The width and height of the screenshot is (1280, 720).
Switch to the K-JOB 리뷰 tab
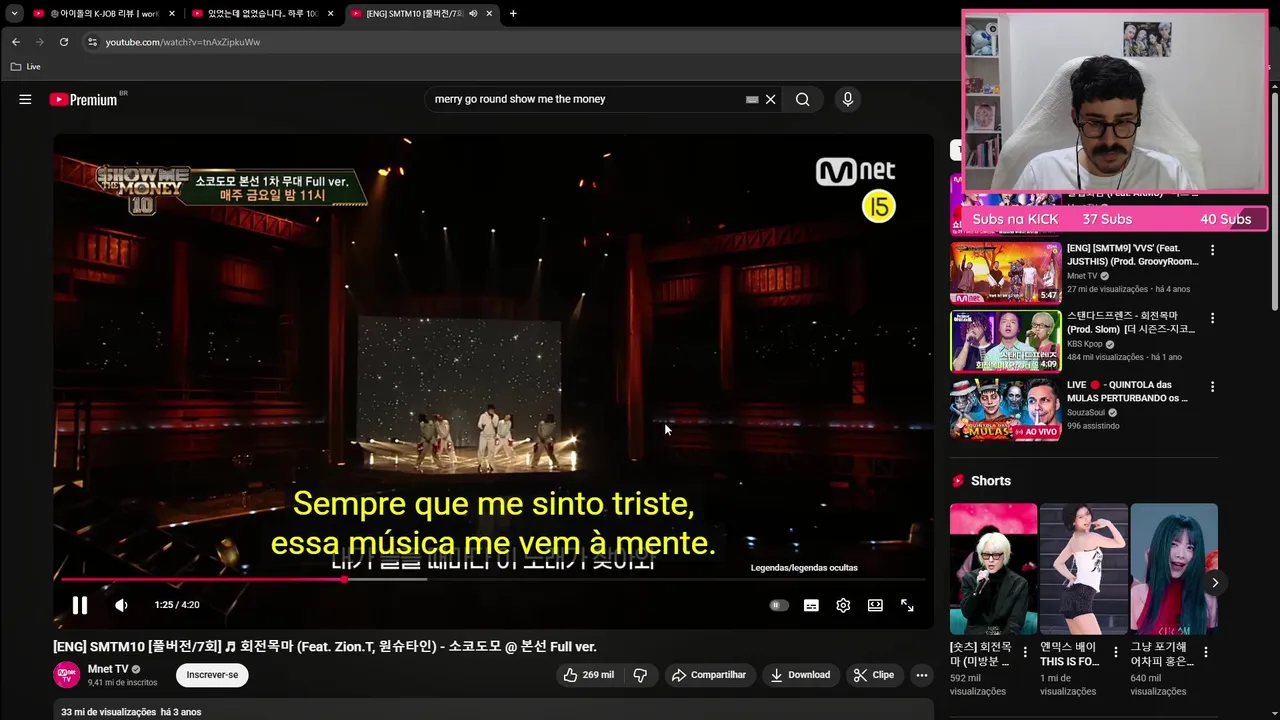point(103,13)
